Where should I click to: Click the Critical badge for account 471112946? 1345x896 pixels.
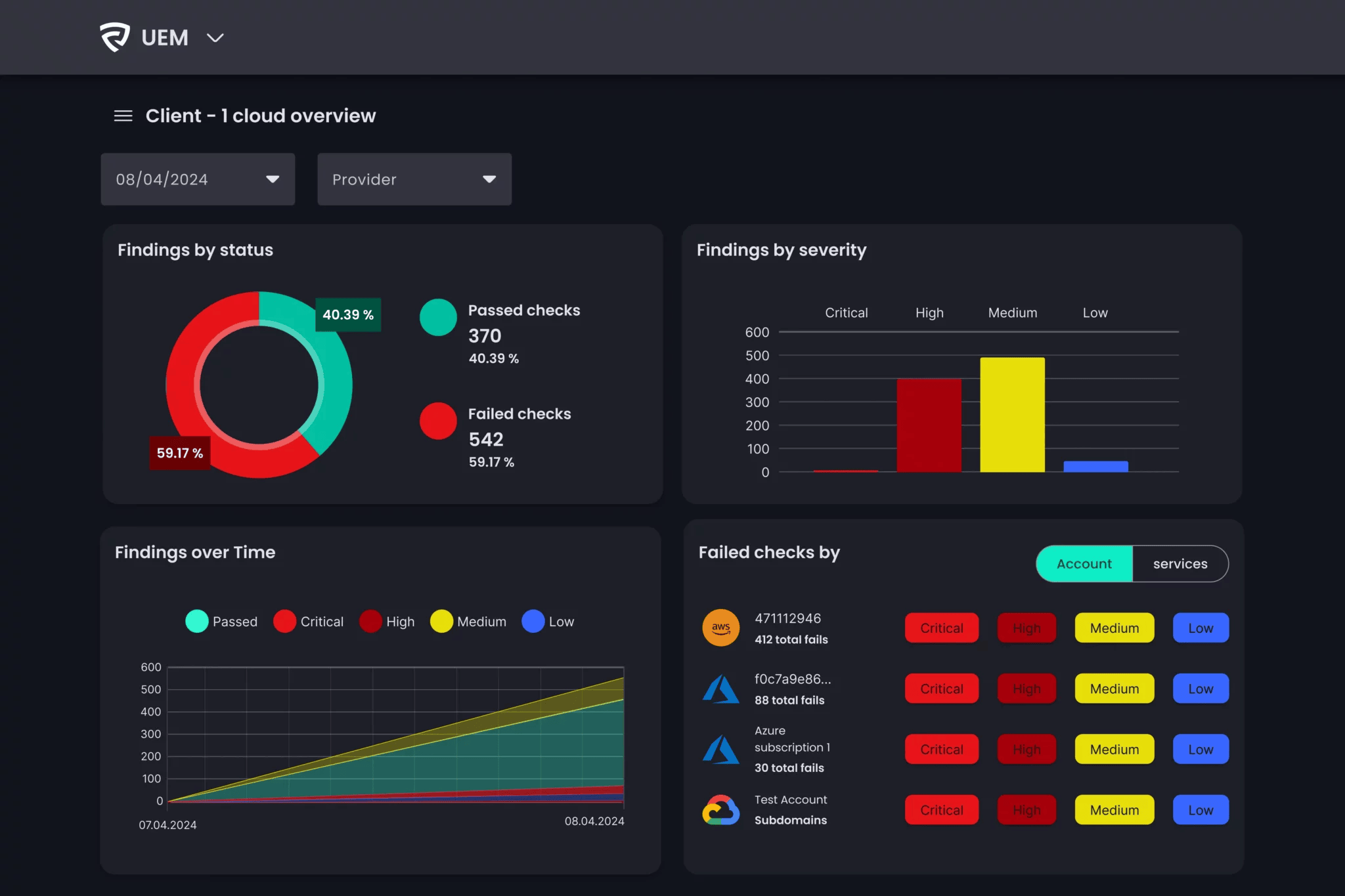[941, 628]
